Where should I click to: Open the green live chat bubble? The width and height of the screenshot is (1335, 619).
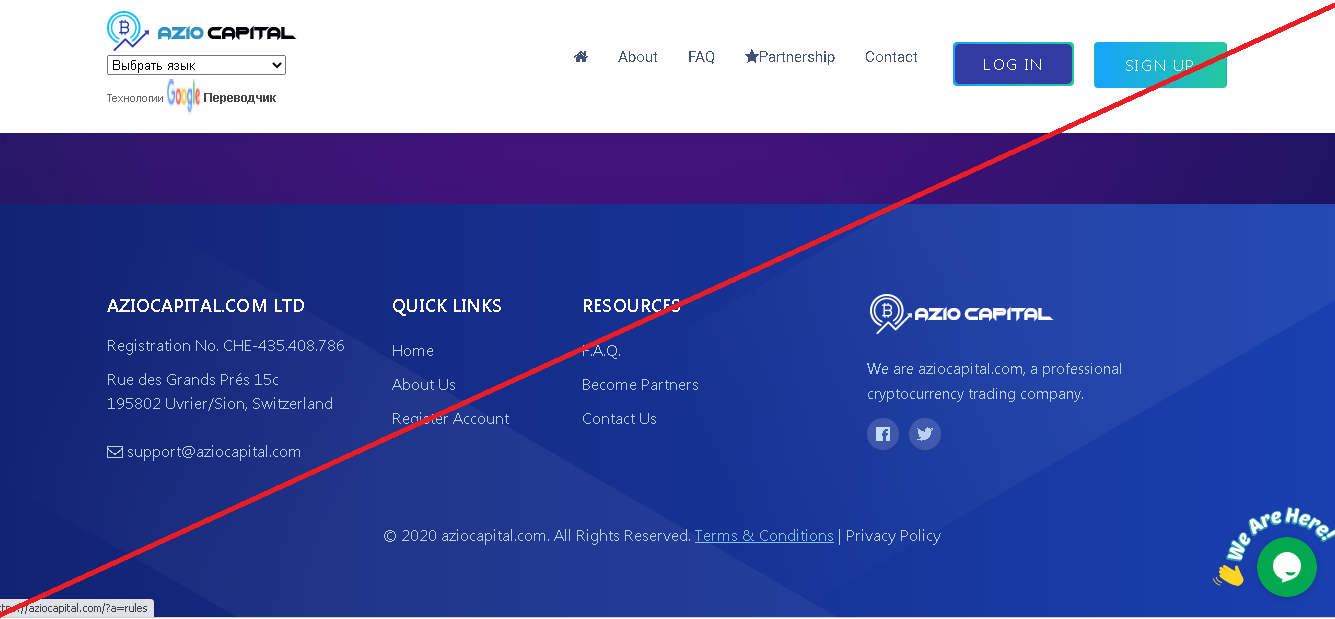1286,567
